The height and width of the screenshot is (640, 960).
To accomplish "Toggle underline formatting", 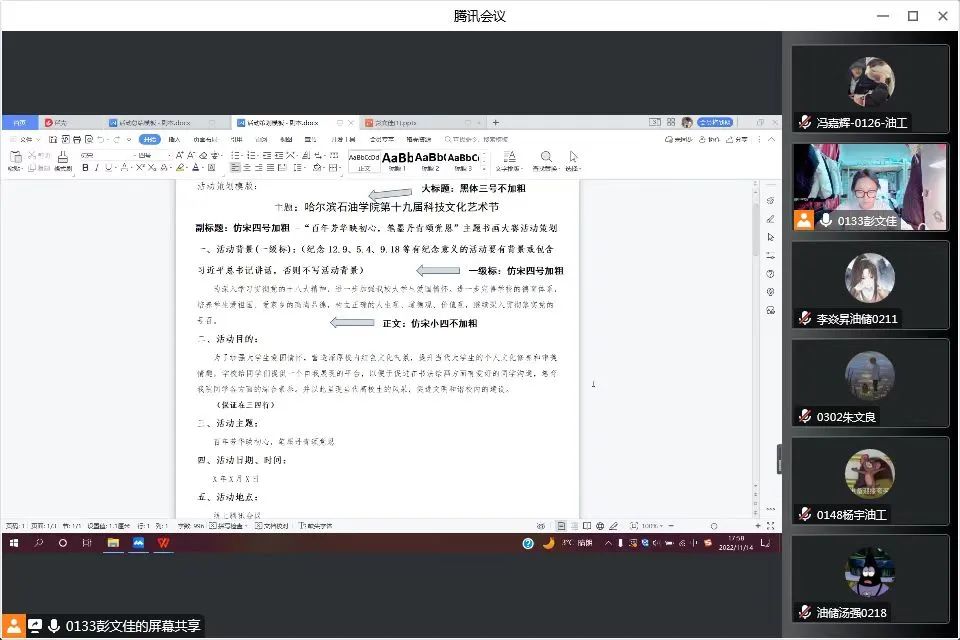I will point(110,168).
